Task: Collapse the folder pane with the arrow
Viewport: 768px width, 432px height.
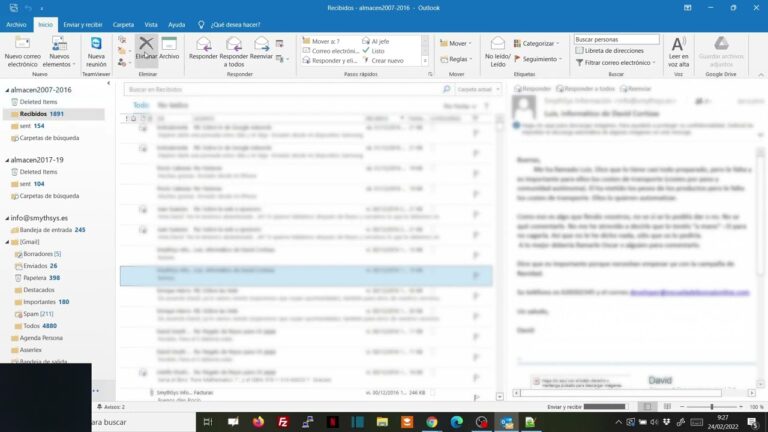Action: coord(109,84)
